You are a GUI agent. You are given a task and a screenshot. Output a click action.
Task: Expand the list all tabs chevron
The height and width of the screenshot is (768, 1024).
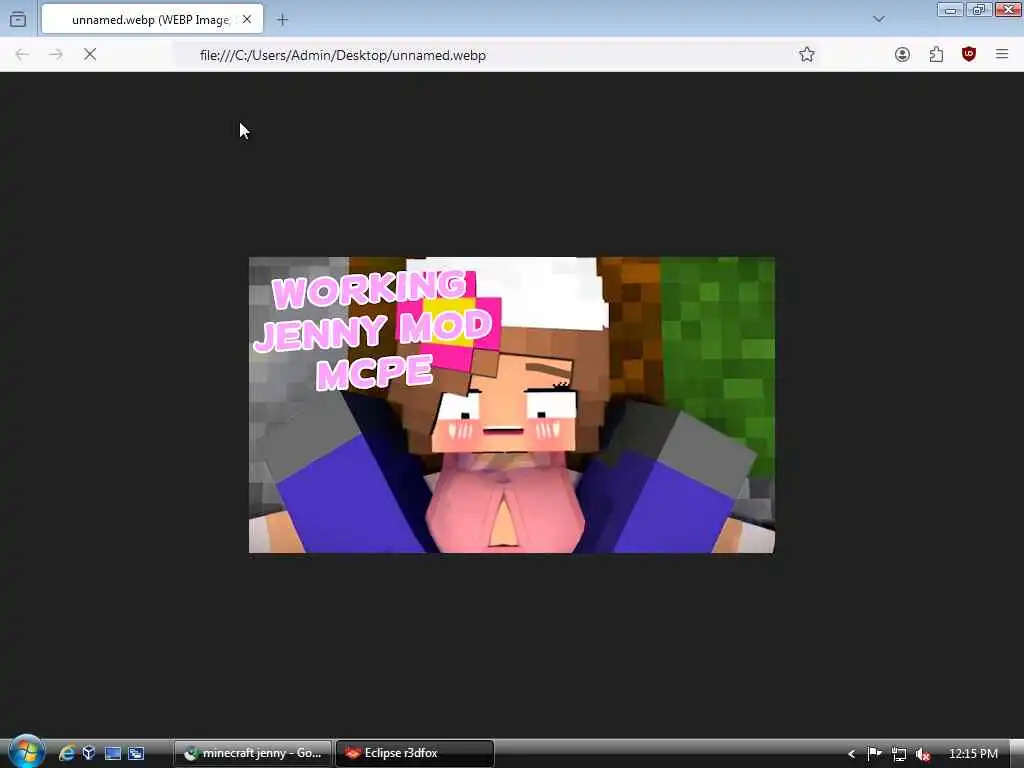pos(879,19)
